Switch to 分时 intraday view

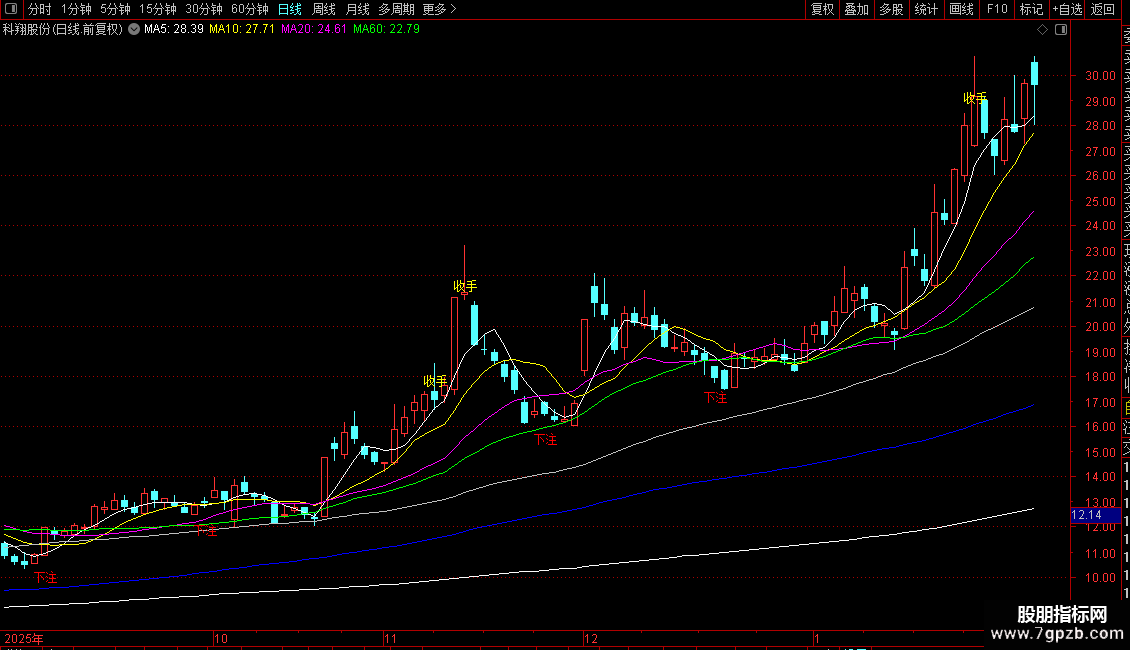tap(40, 9)
